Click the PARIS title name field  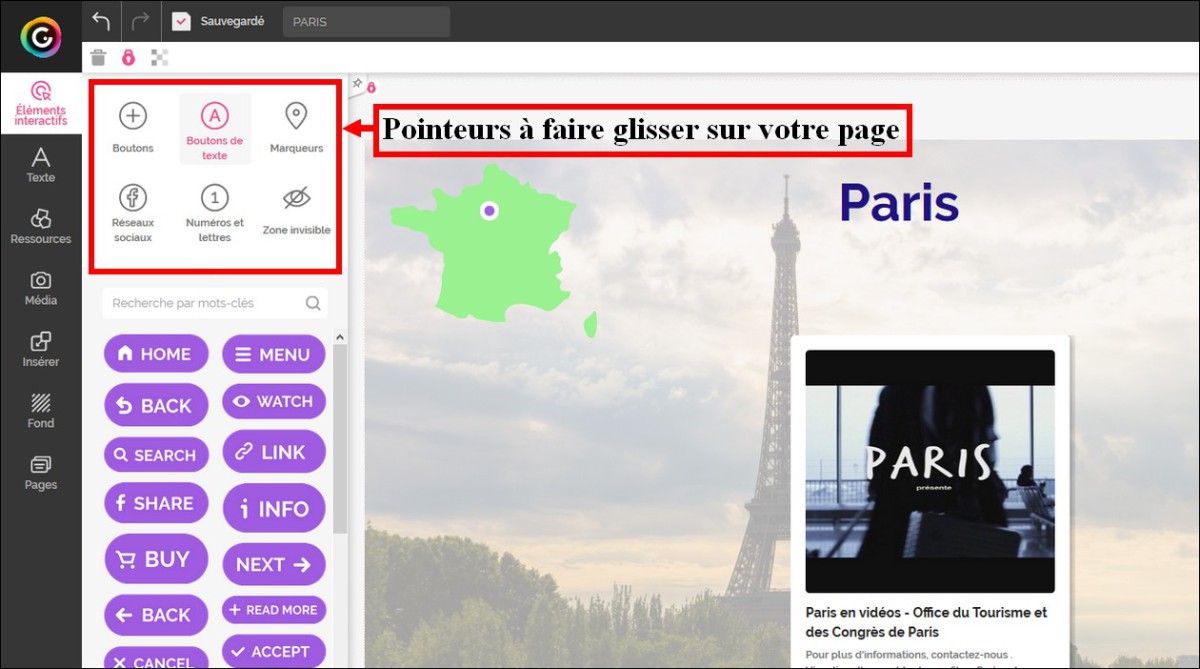pyautogui.click(x=366, y=22)
